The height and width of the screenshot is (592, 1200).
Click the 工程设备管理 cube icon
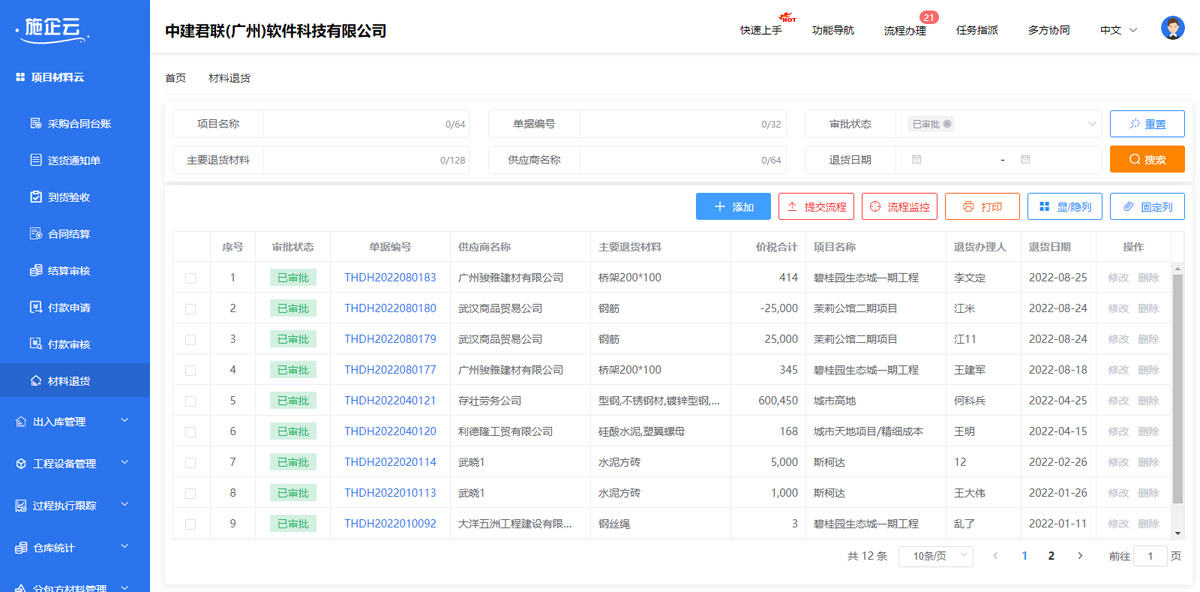point(21,464)
